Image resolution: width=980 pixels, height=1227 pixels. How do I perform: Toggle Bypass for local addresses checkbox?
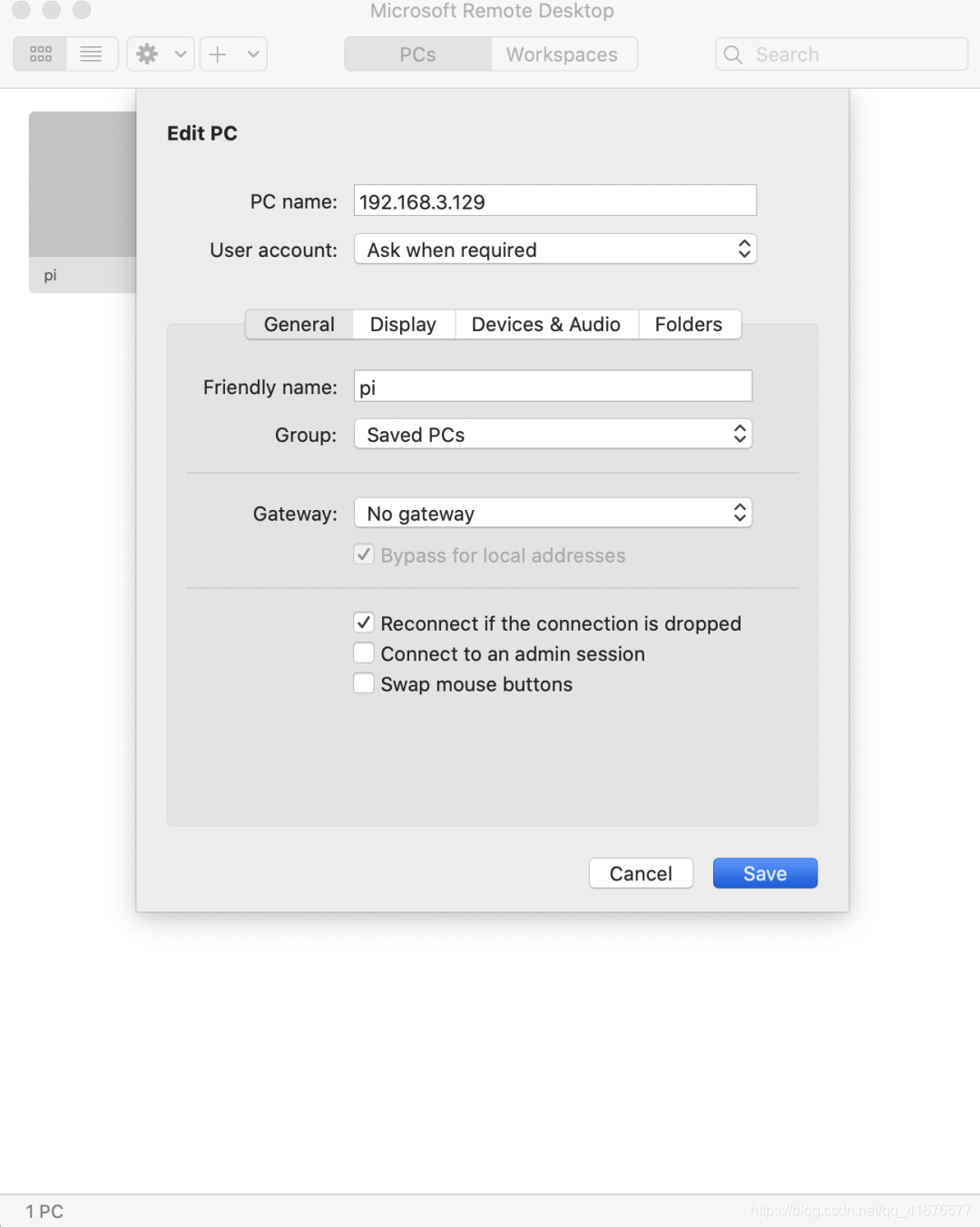[364, 555]
